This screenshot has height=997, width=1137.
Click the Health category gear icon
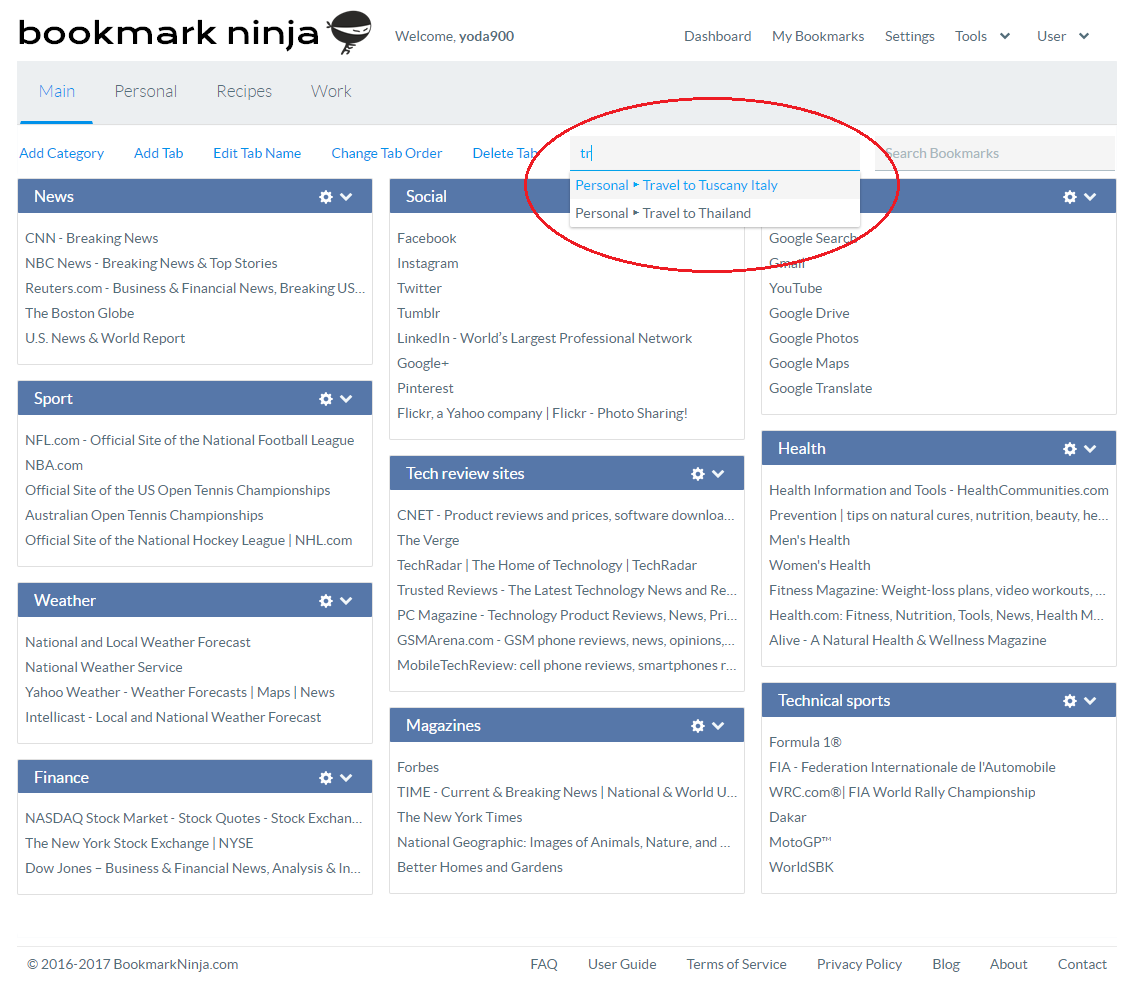(1069, 448)
